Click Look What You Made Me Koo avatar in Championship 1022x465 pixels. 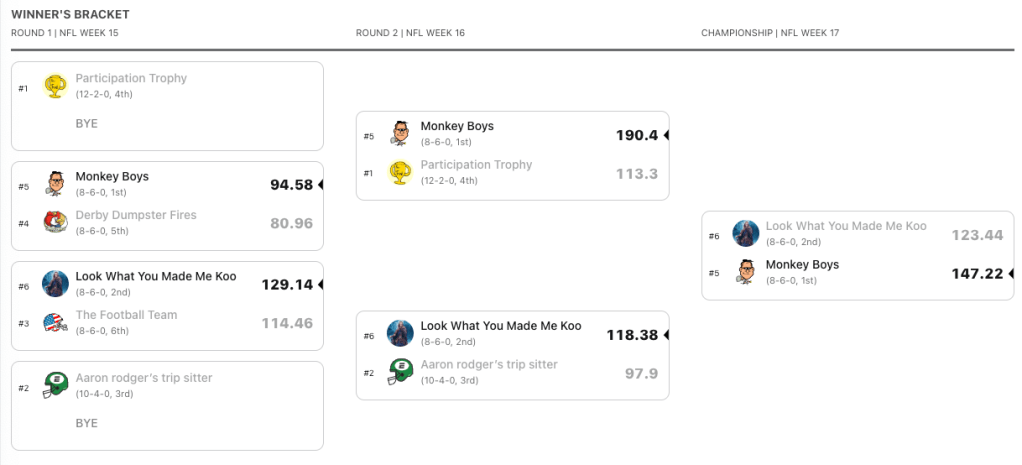pyautogui.click(x=746, y=233)
